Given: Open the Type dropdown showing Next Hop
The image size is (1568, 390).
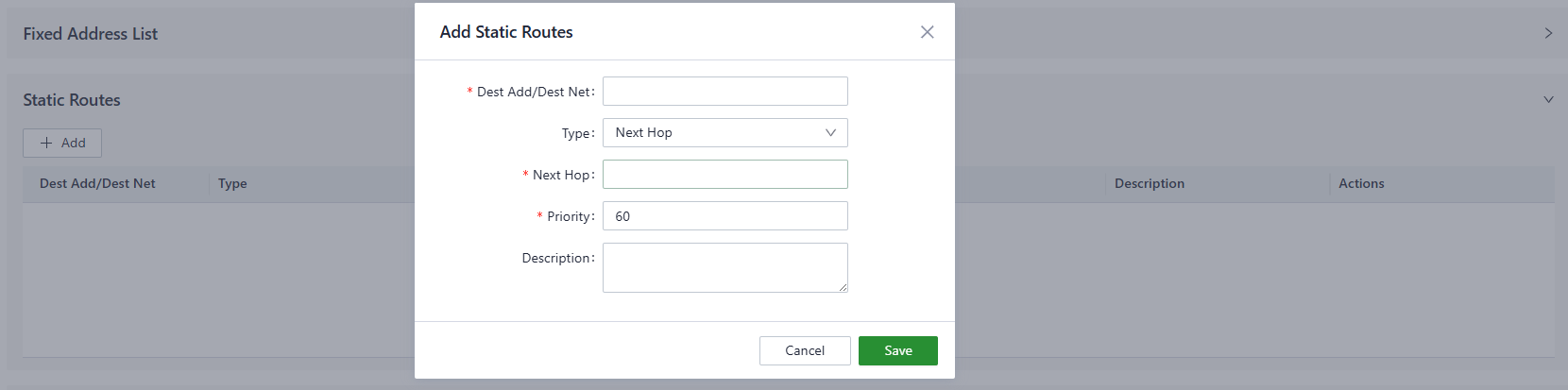Looking at the screenshot, I should (x=724, y=133).
